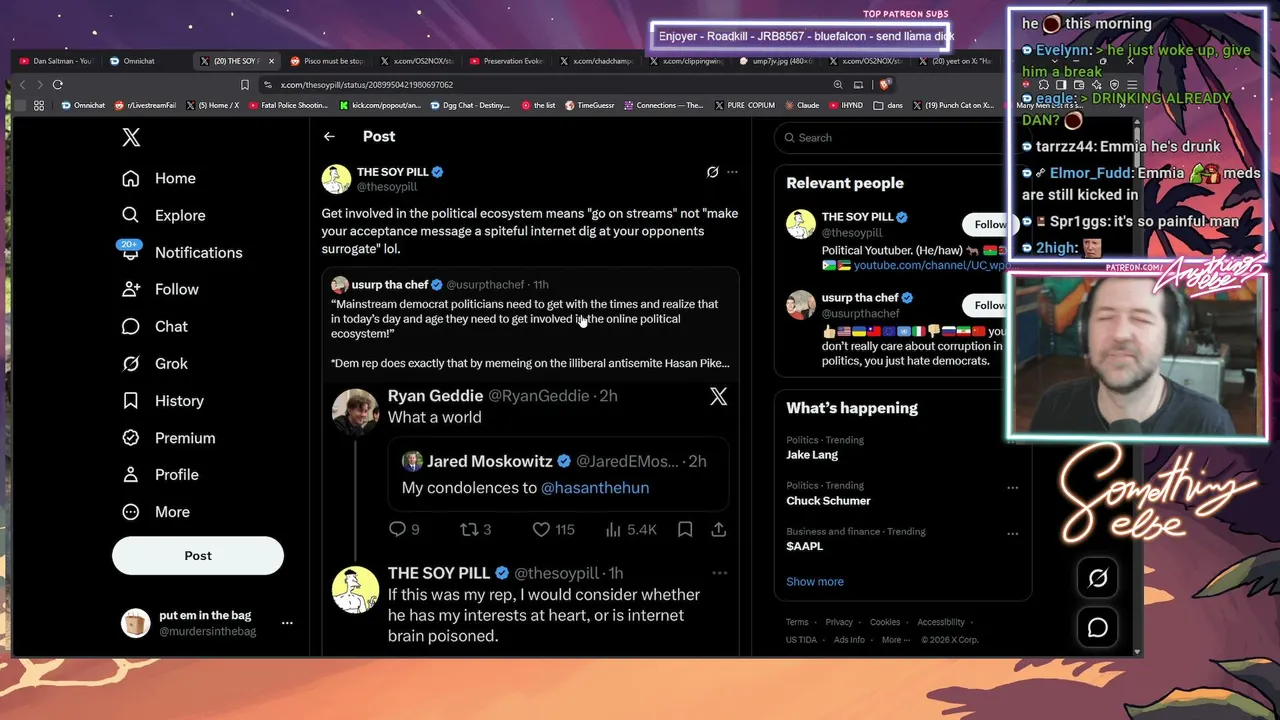This screenshot has width=1280, height=720.
Task: Open the Chat section
Action: point(155,326)
